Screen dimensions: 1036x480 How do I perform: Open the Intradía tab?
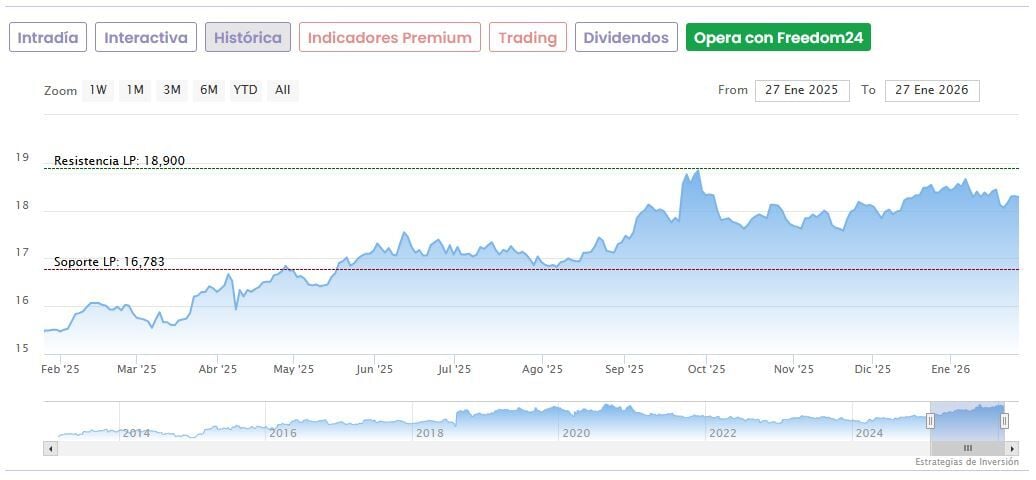[x=48, y=38]
